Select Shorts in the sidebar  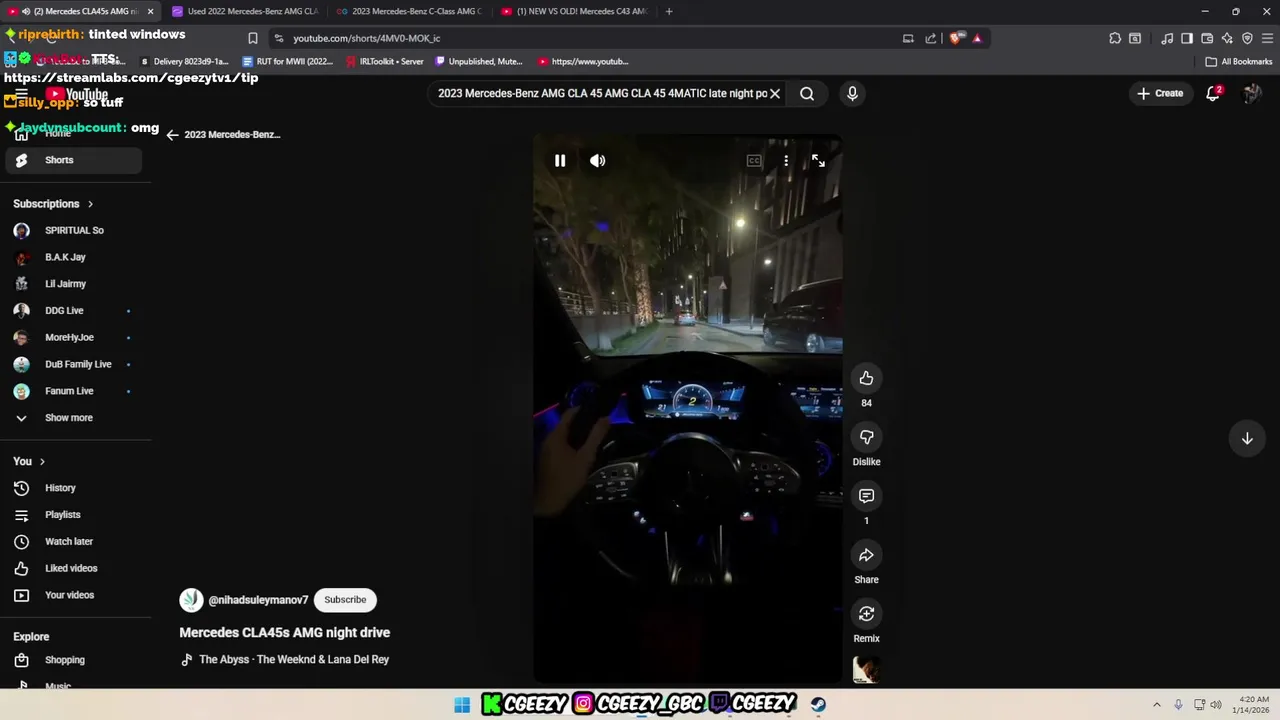coord(73,160)
